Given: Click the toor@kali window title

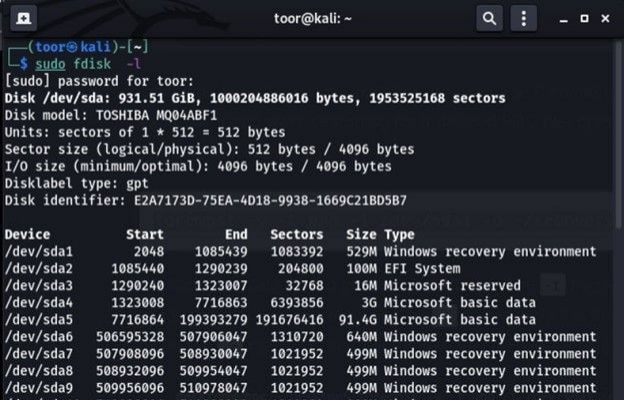Looking at the screenshot, I should pyautogui.click(x=310, y=17).
